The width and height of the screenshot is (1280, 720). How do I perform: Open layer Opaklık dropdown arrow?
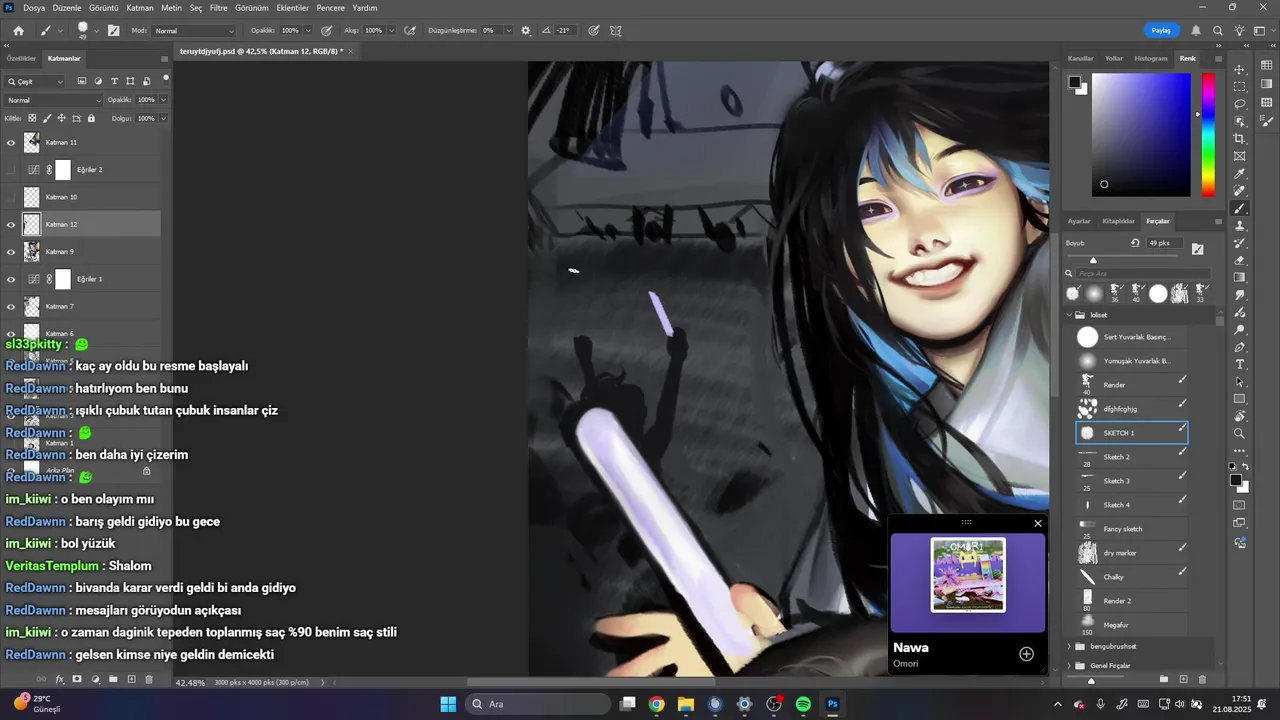(x=163, y=100)
